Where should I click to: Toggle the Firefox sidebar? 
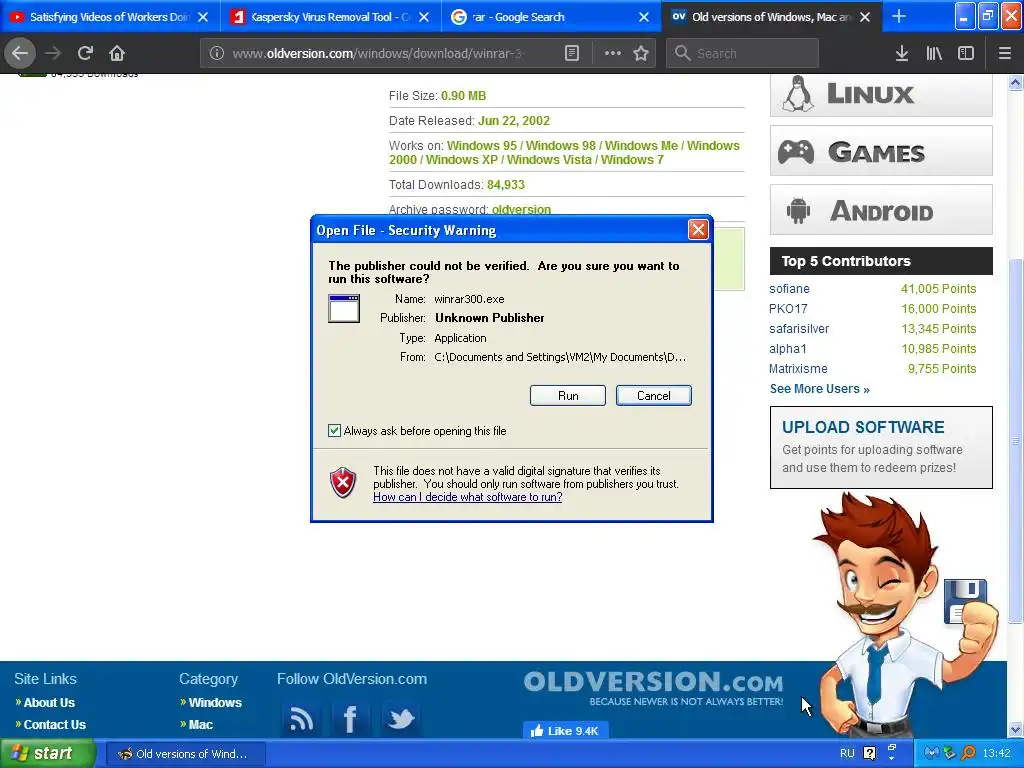(966, 54)
